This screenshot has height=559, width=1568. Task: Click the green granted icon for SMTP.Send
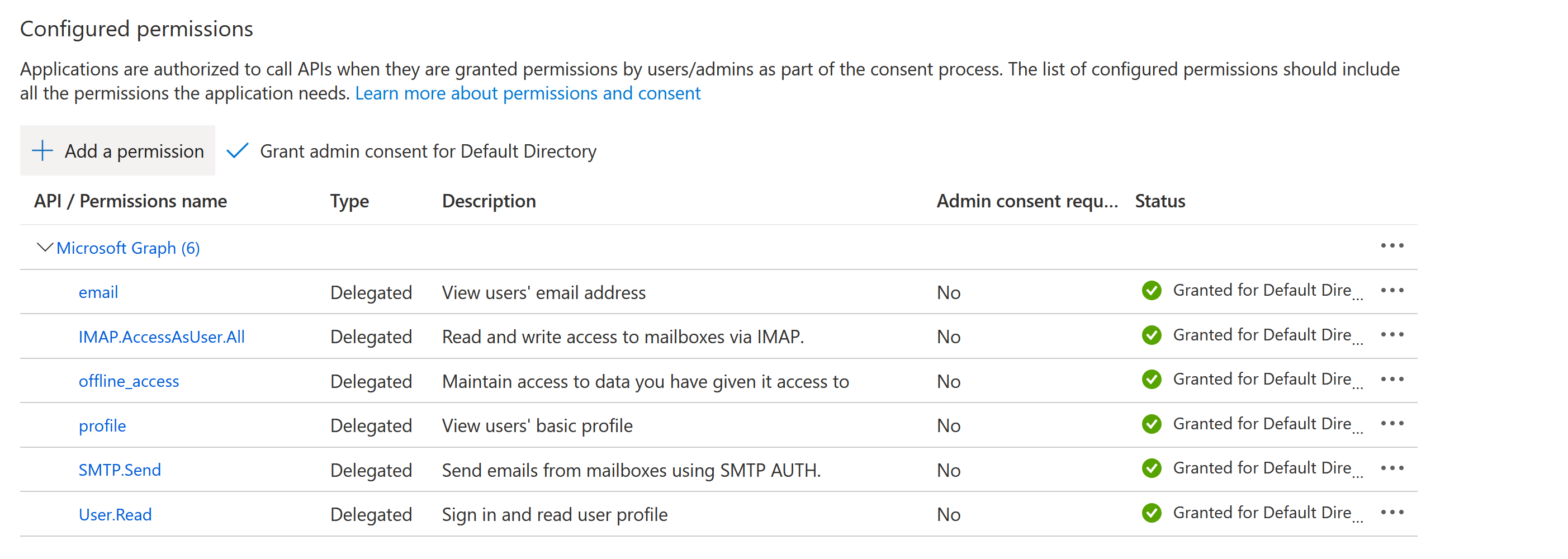click(1152, 468)
